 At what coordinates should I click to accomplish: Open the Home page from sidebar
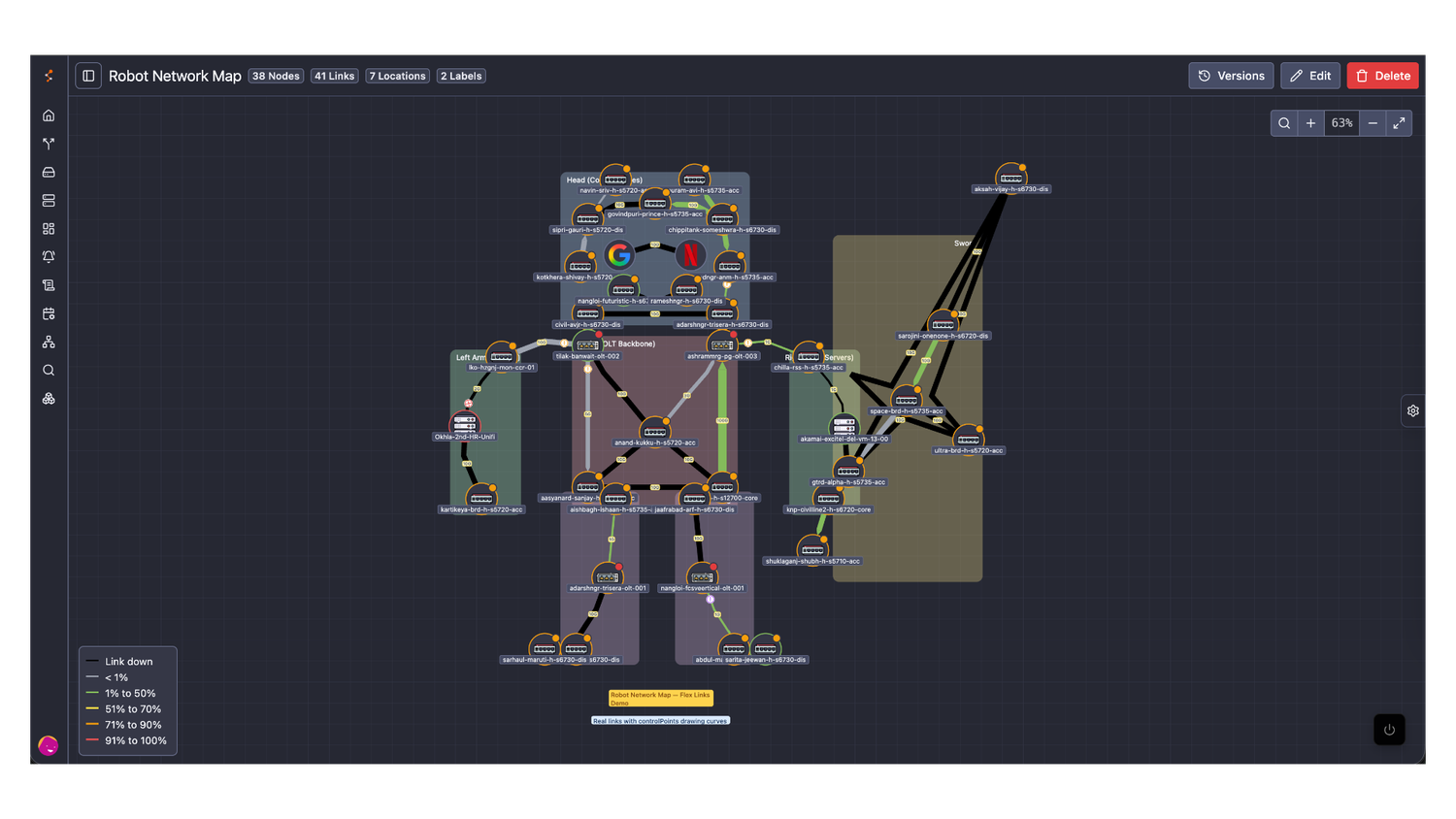(x=49, y=115)
